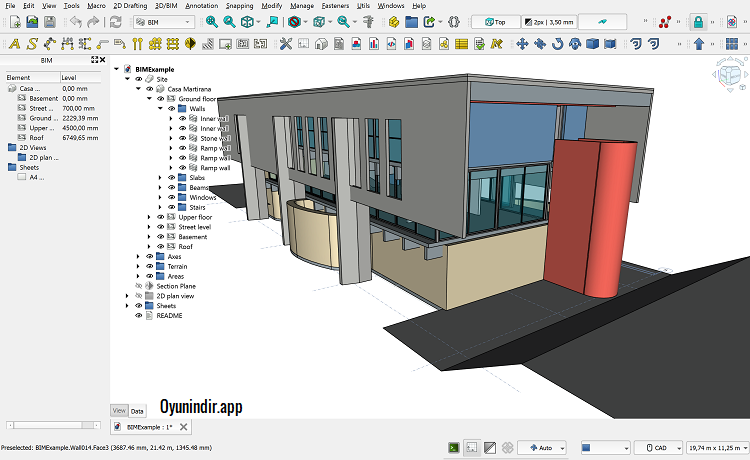Hide the Walls group via eye icon
Screen dimensions: 750x460
[171, 109]
